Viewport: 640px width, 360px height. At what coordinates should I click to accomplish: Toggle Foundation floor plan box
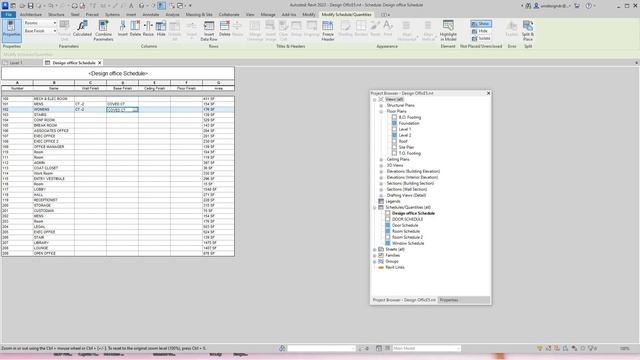(394, 123)
